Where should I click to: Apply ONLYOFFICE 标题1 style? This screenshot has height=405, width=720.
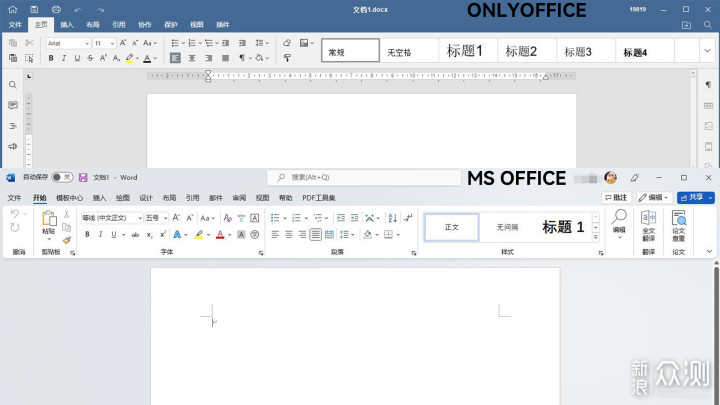point(465,51)
